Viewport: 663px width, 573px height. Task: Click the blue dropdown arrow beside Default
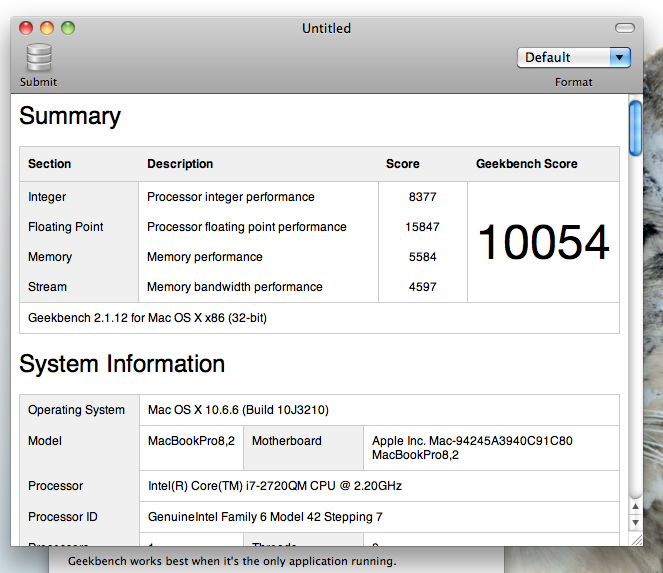click(620, 58)
